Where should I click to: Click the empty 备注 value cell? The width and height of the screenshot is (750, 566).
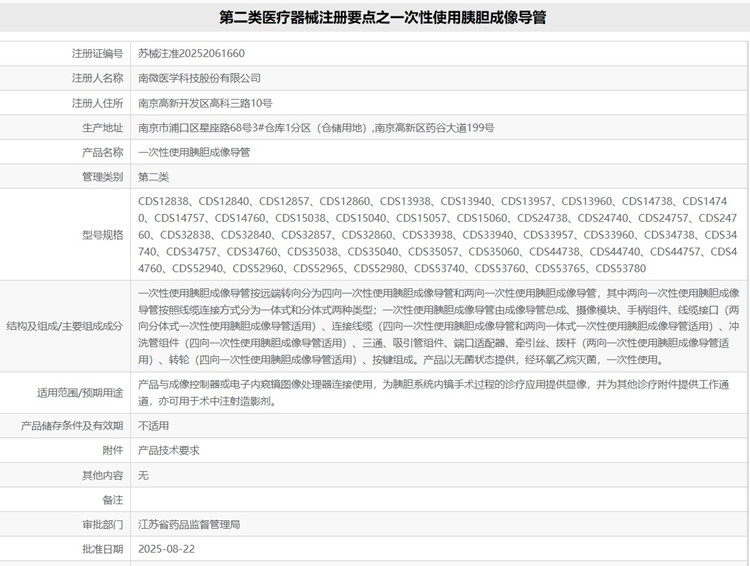pyautogui.click(x=440, y=499)
